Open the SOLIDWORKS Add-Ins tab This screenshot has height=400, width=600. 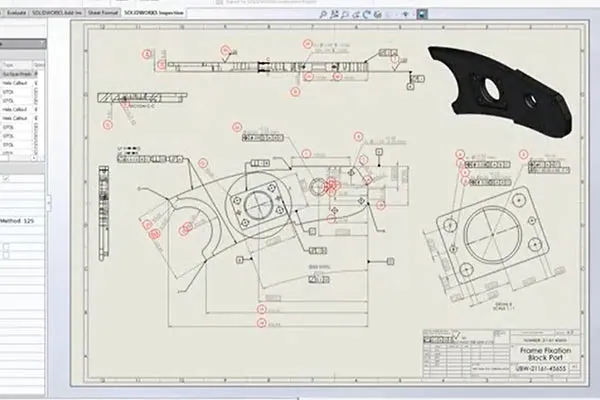pyautogui.click(x=57, y=13)
